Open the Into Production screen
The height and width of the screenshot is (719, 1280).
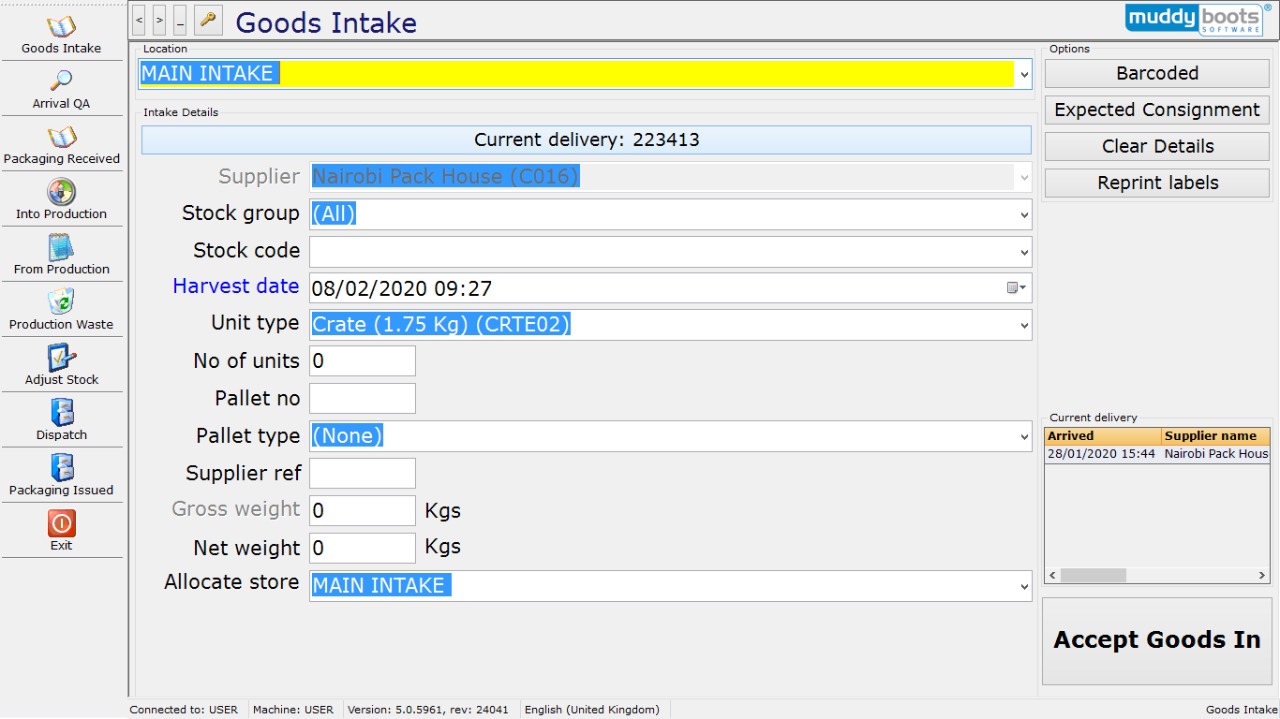point(61,199)
